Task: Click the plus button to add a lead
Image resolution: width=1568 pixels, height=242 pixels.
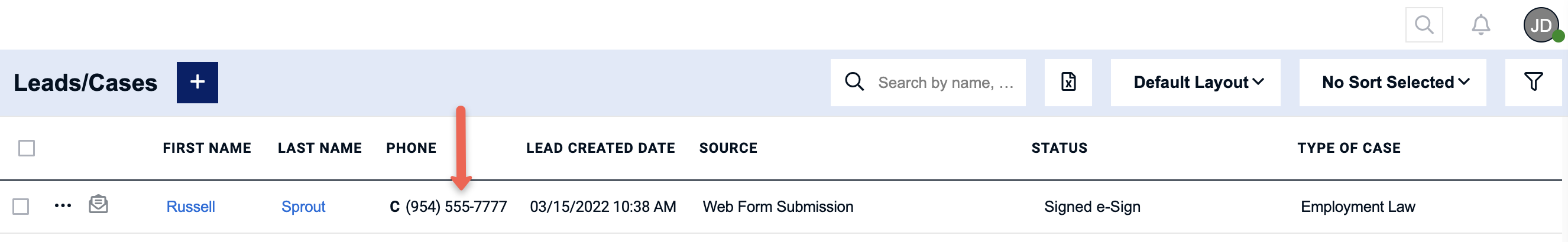Action: 197,82
